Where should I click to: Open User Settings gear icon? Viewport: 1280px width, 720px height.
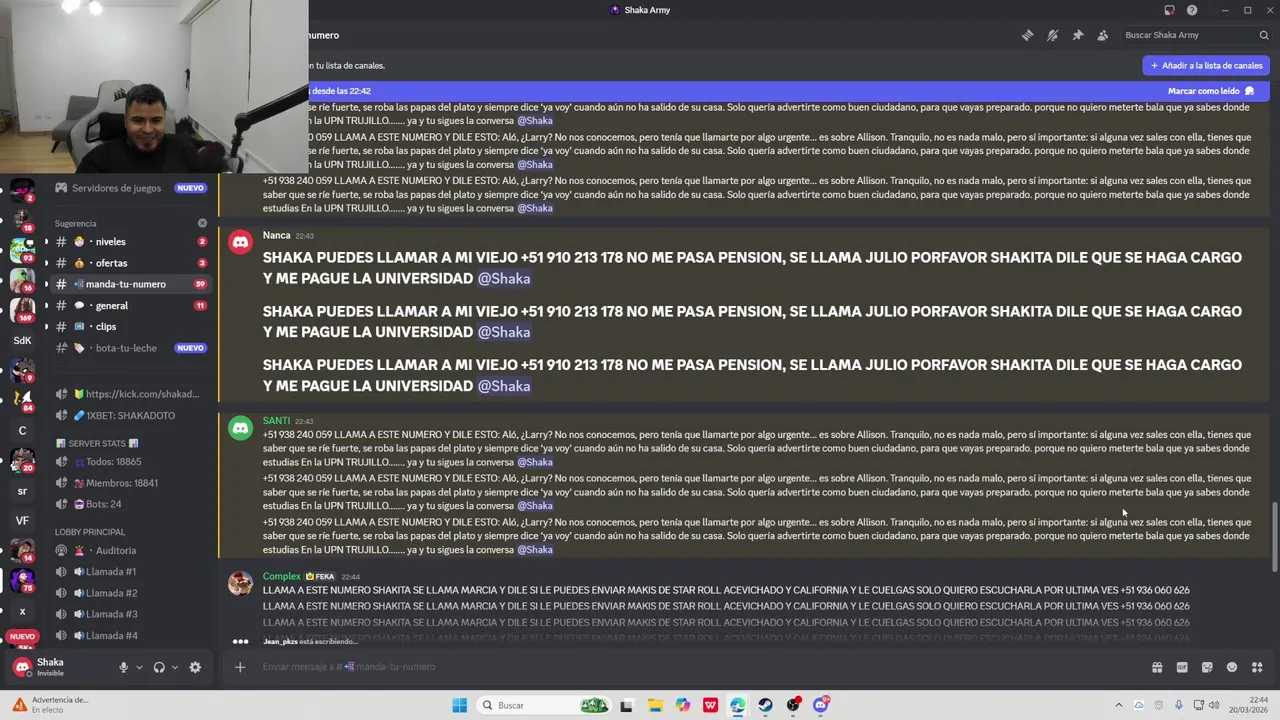(x=195, y=667)
